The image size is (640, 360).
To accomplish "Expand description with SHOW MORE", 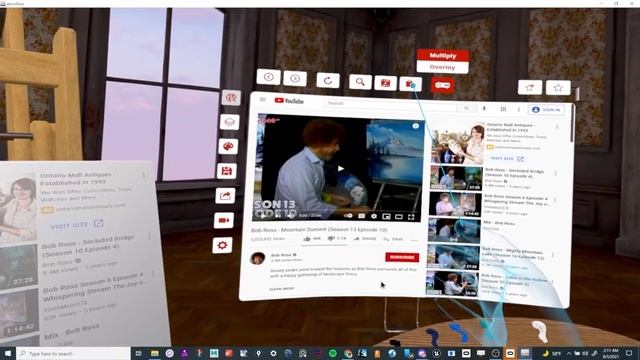I will tap(282, 289).
